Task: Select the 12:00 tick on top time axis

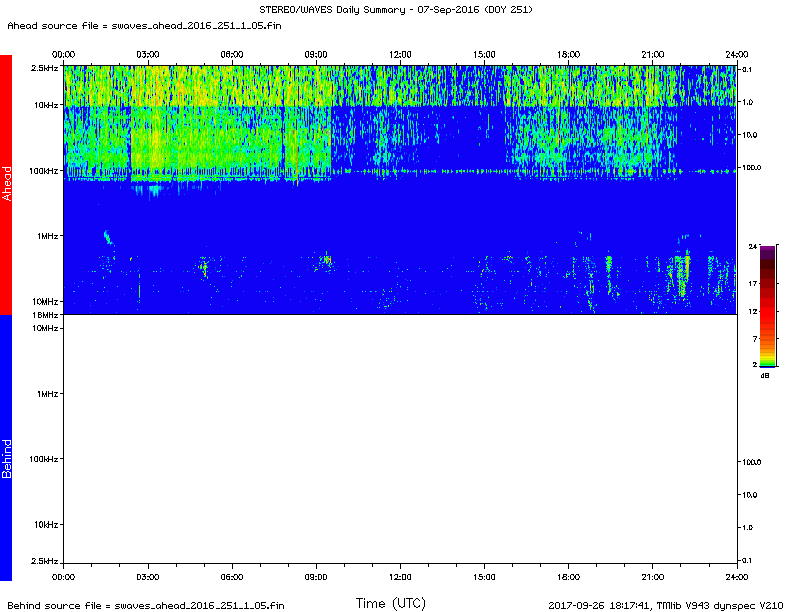Action: 400,53
